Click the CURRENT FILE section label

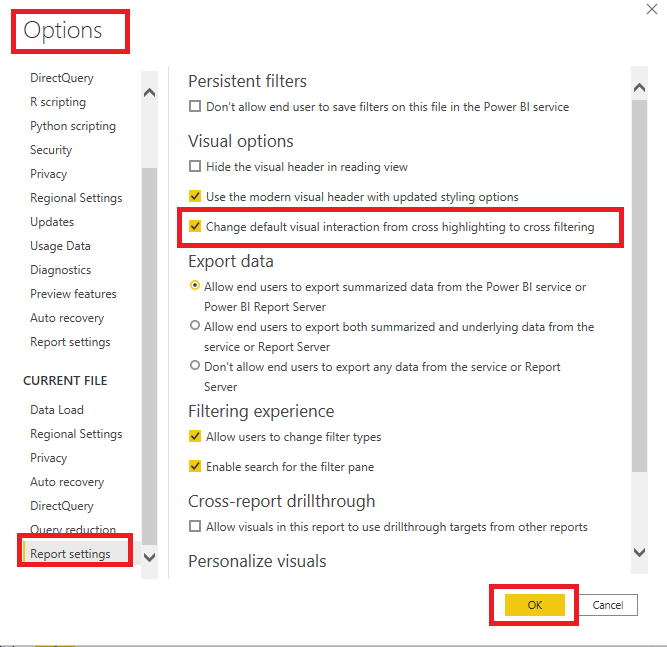tap(65, 381)
